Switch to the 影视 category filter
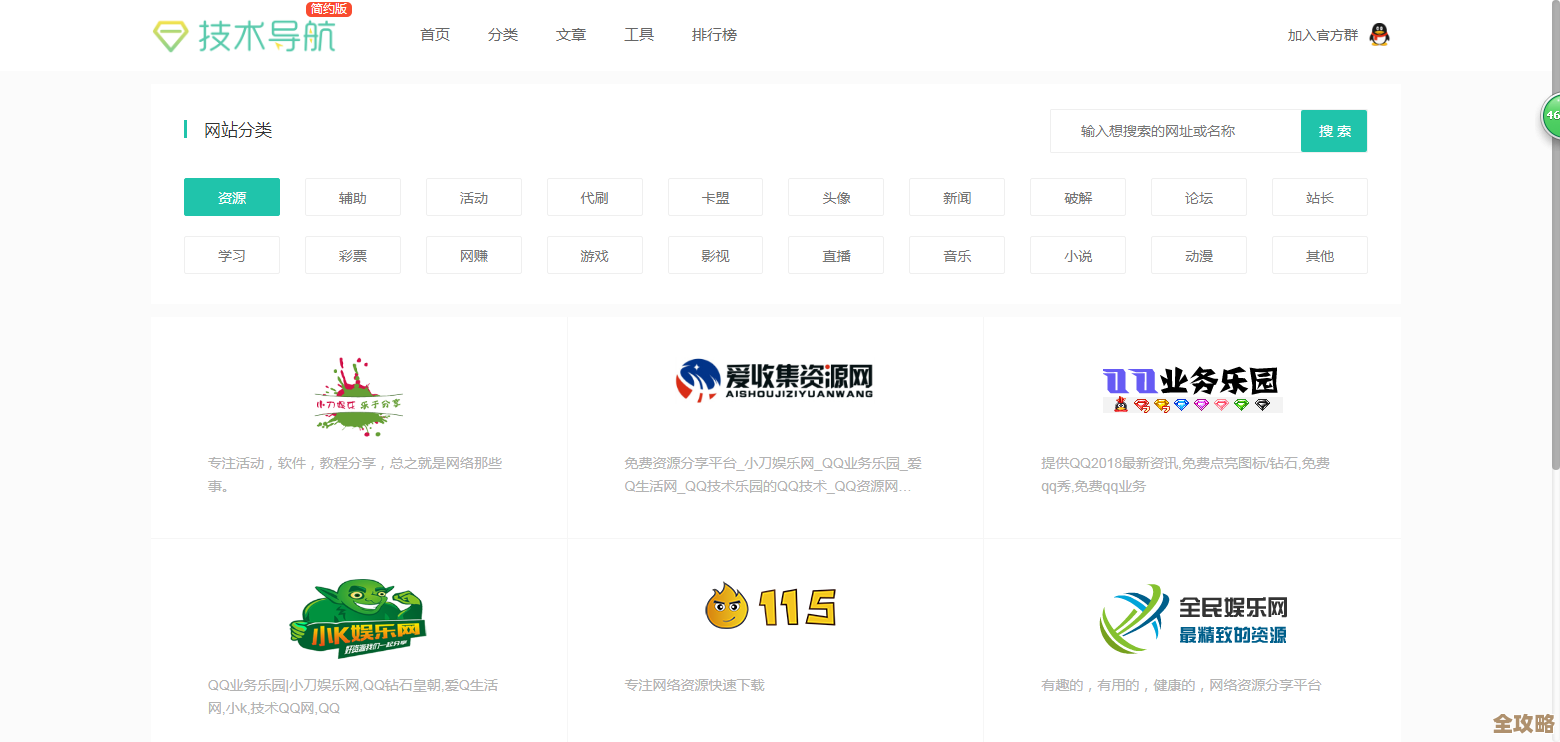The image size is (1560, 742). point(715,255)
